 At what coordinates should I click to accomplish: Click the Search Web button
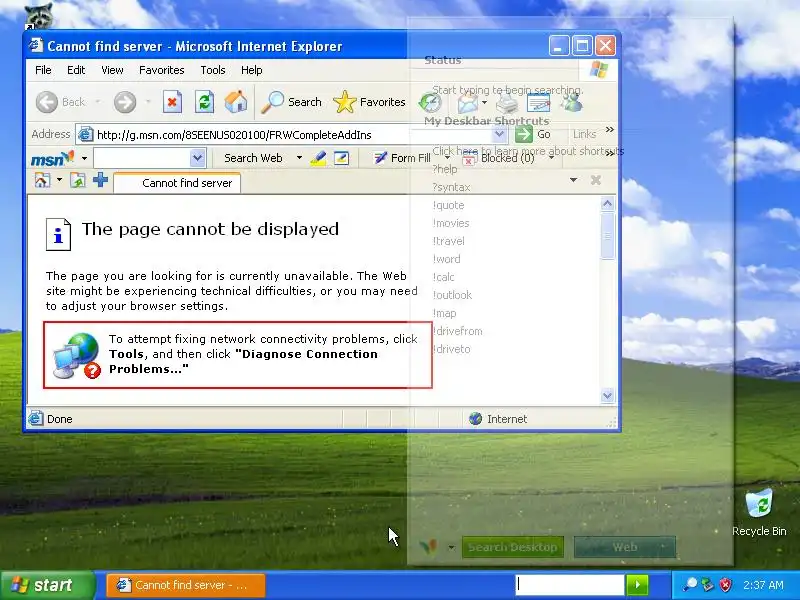(x=253, y=158)
